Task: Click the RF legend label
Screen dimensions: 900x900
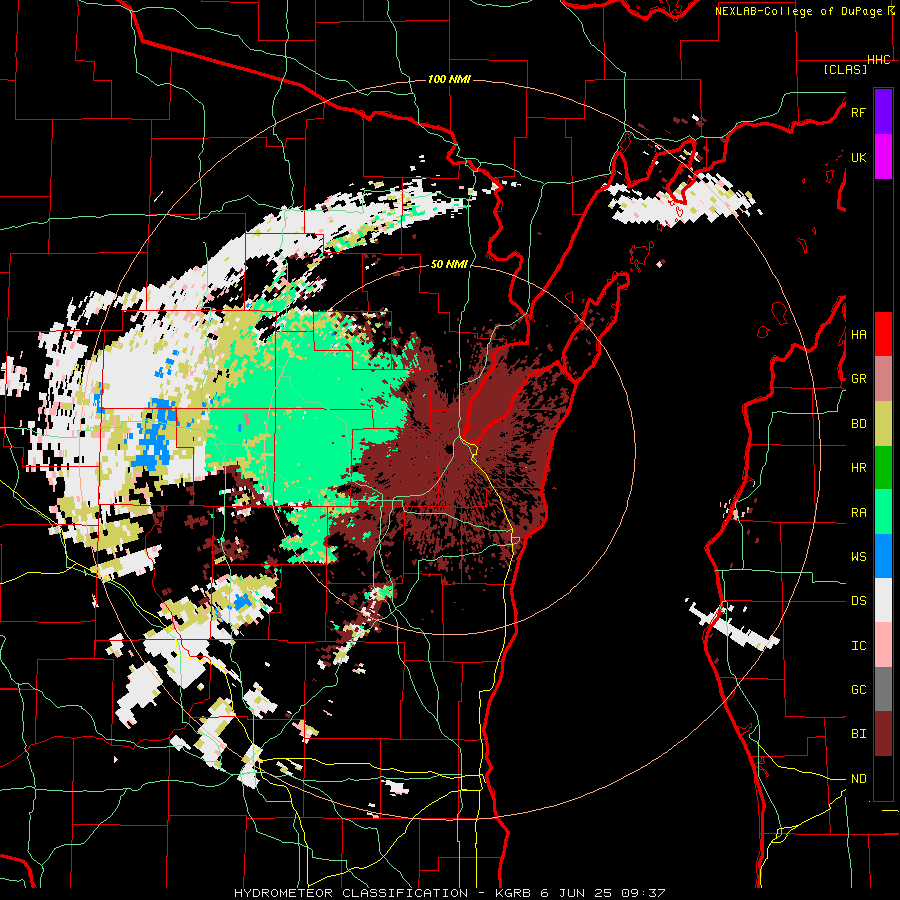Action: [x=859, y=112]
